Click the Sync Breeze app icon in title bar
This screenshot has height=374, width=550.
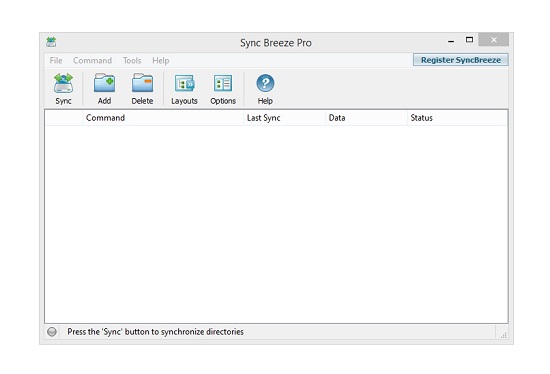[x=51, y=42]
